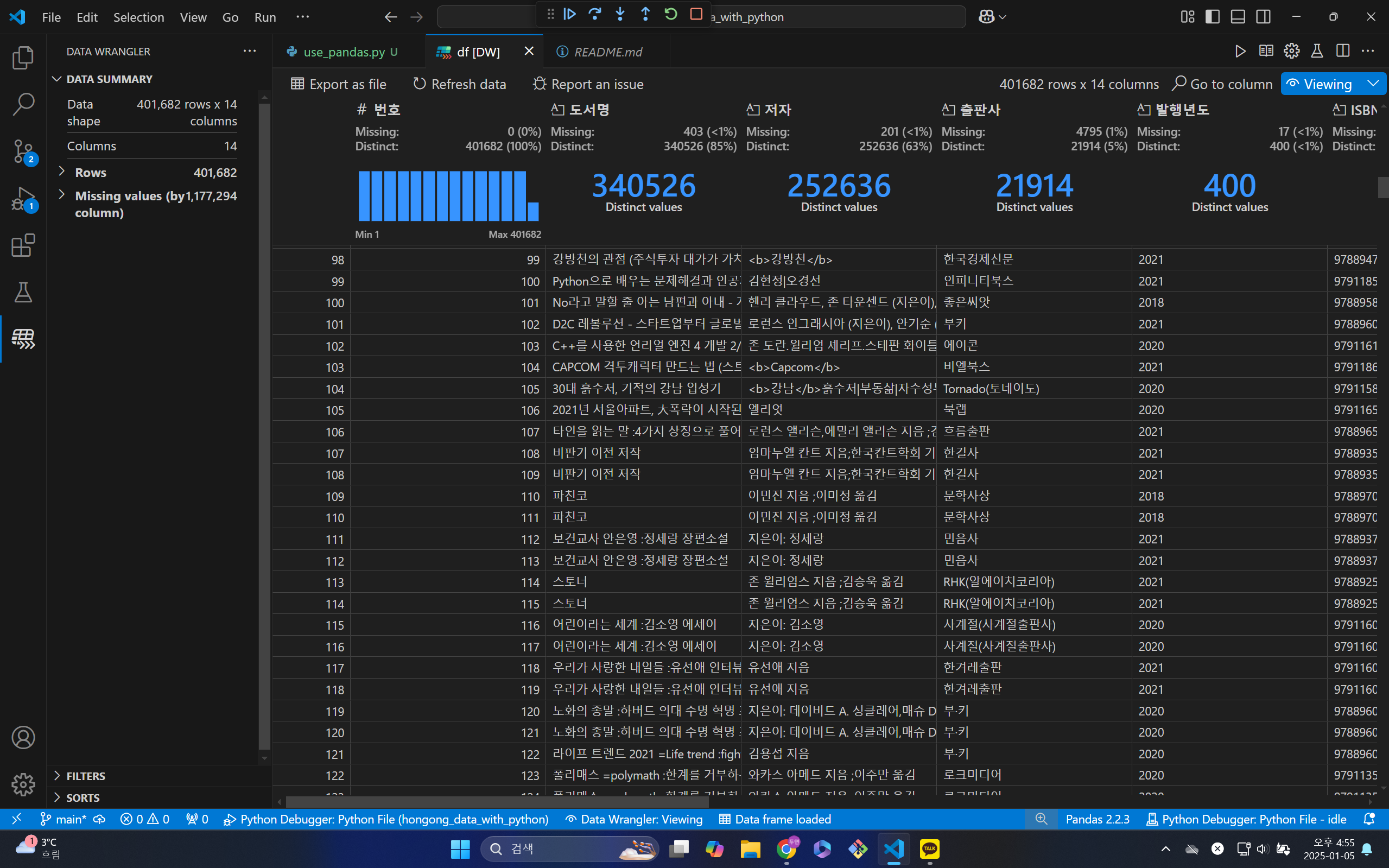Toggle the secondary side bar layout
The width and height of the screenshot is (1389, 868).
[x=1263, y=17]
